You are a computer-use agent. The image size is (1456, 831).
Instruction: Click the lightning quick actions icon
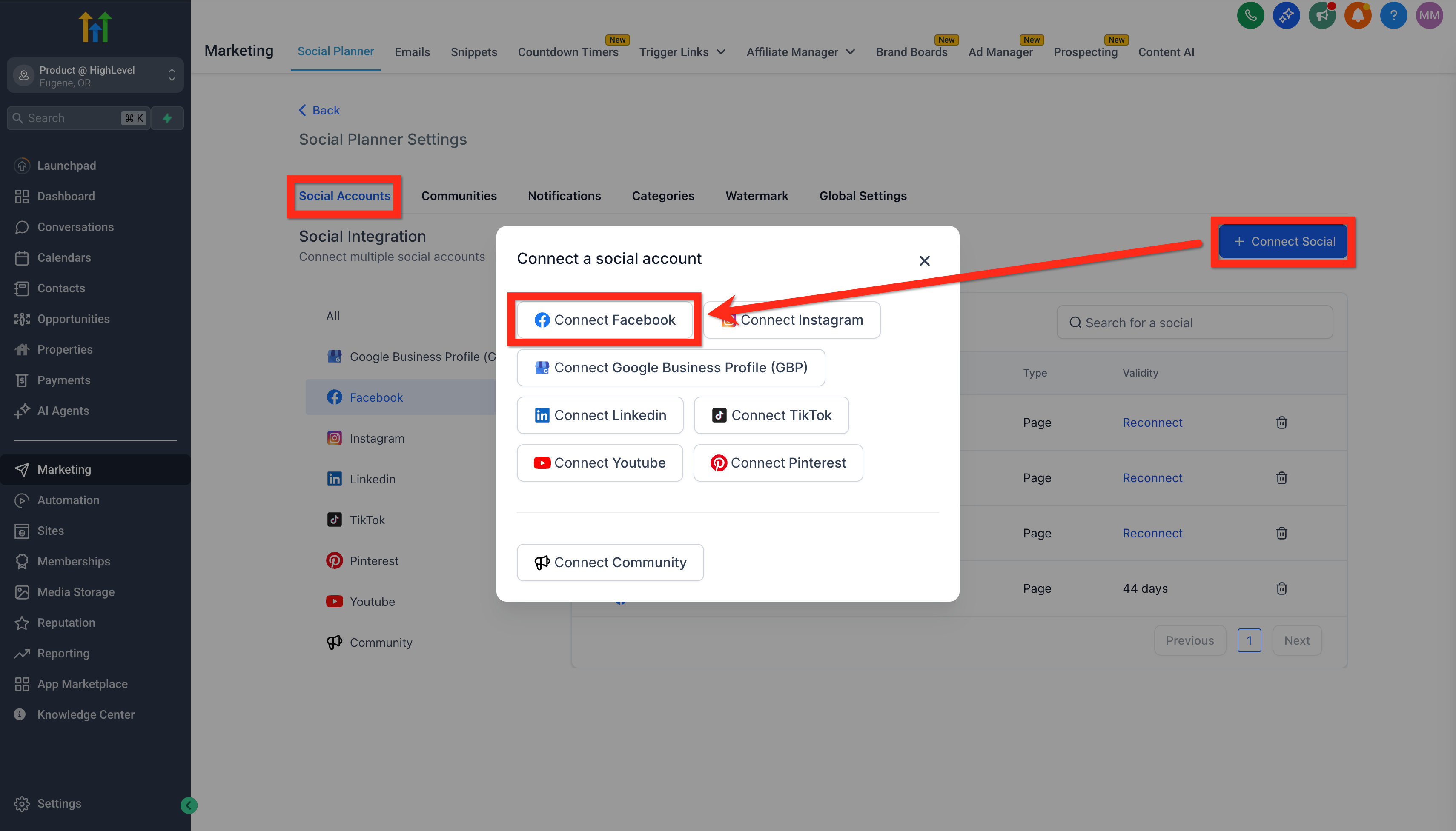pyautogui.click(x=167, y=118)
